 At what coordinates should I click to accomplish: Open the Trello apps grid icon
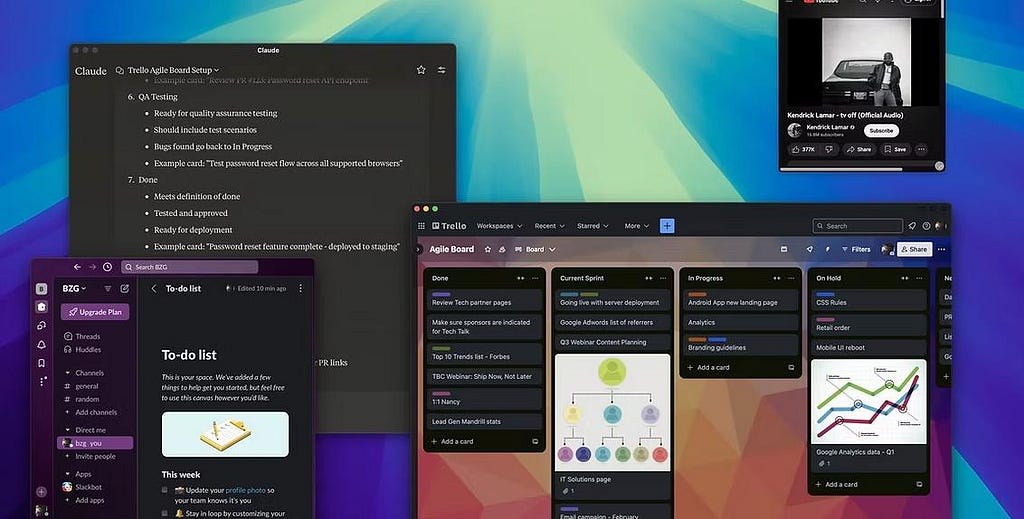[421, 226]
